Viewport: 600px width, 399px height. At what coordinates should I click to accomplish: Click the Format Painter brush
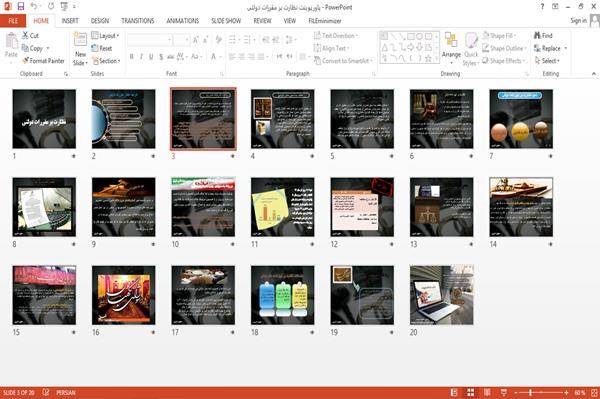click(x=43, y=61)
